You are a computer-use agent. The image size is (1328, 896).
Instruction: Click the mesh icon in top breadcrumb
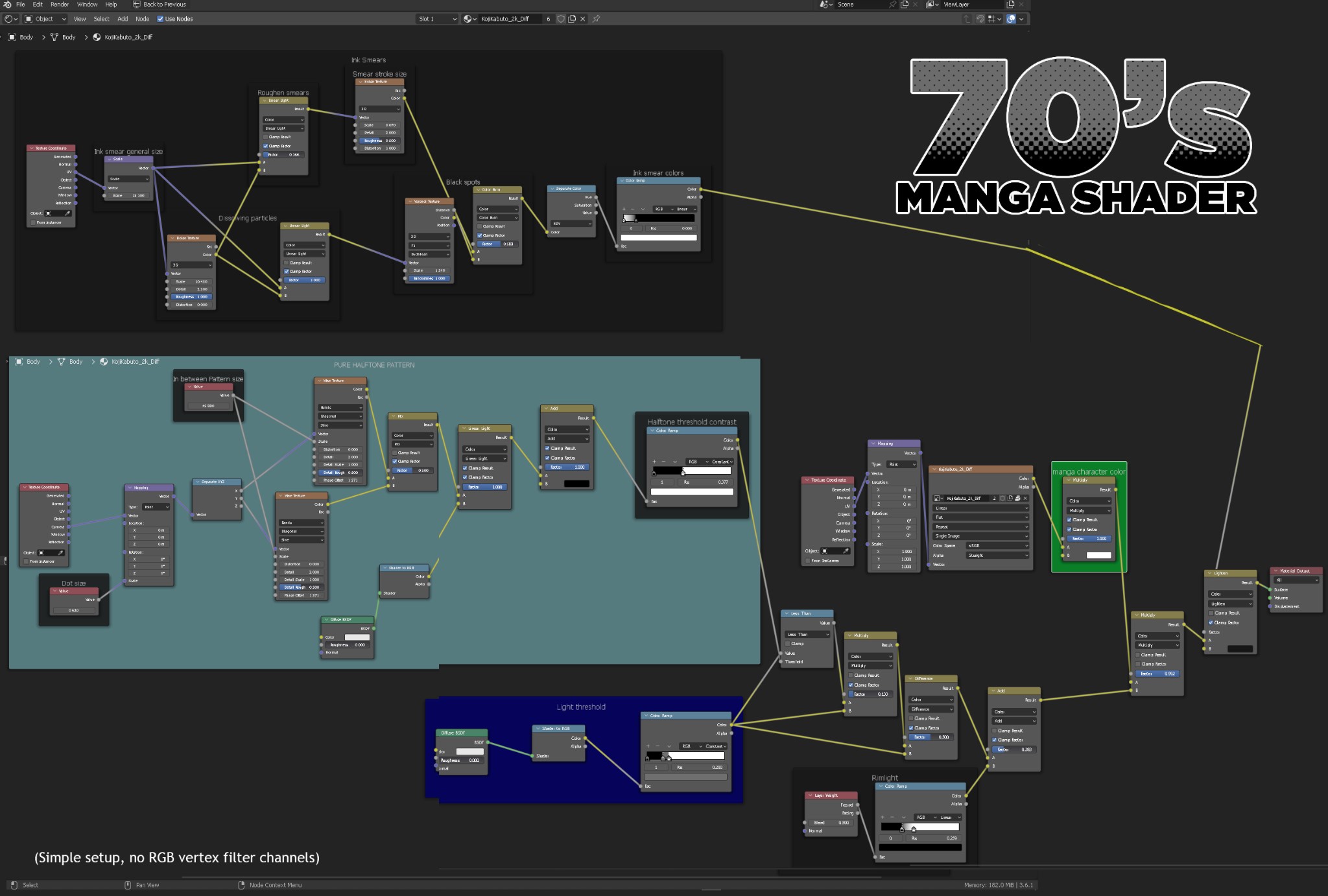point(54,37)
